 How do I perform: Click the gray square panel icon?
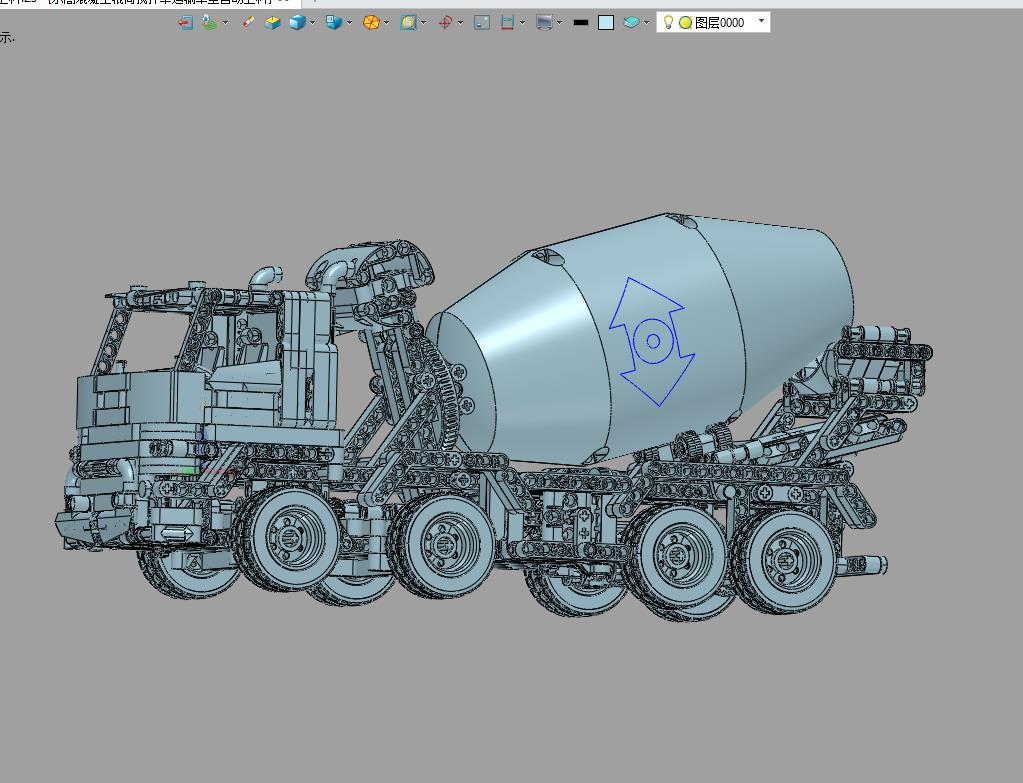tap(482, 23)
